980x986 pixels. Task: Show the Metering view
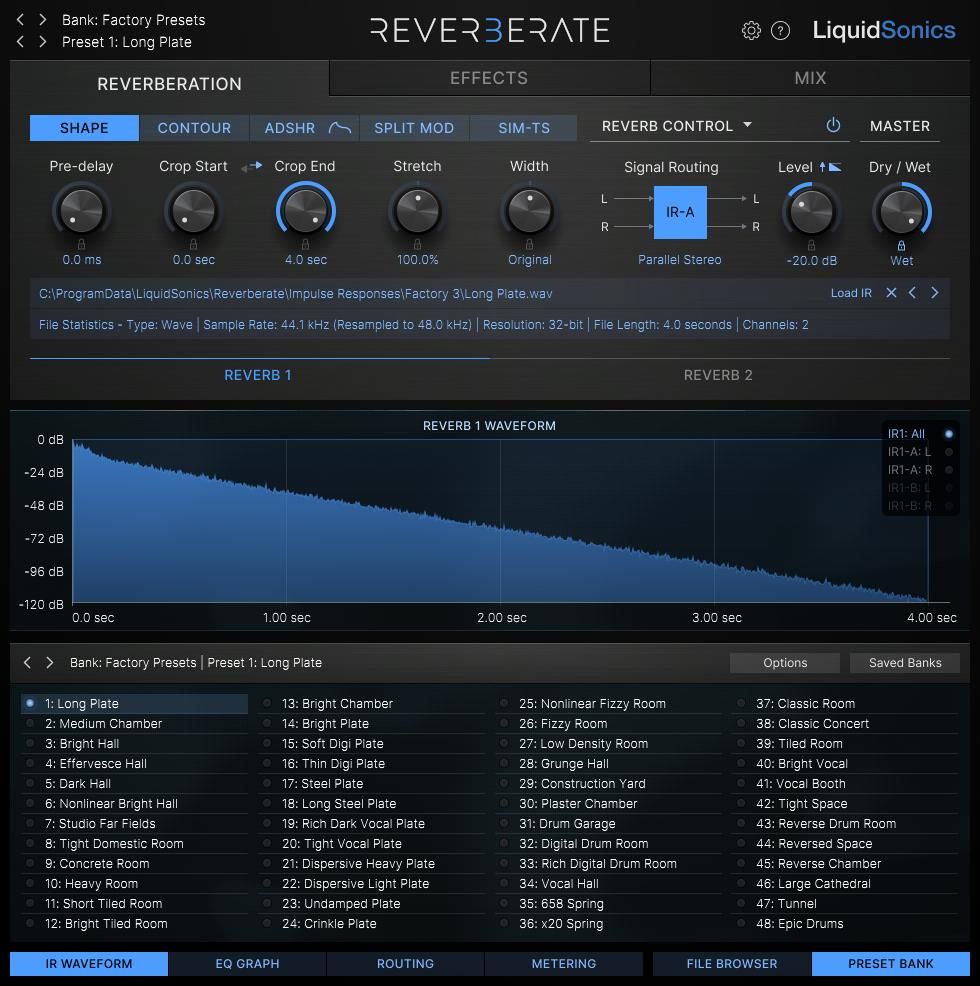(564, 963)
